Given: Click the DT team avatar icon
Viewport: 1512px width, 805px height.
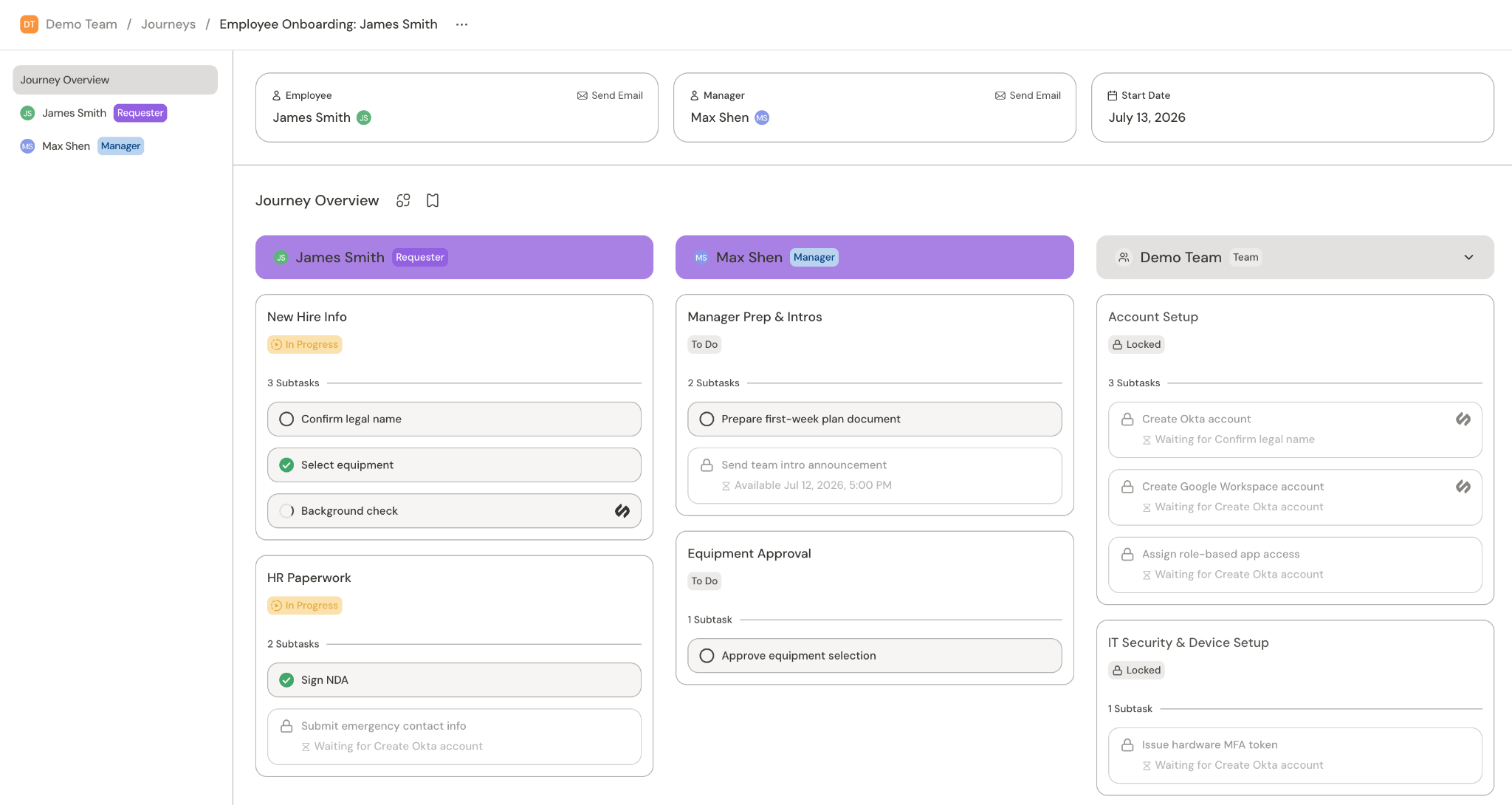Looking at the screenshot, I should click(29, 24).
